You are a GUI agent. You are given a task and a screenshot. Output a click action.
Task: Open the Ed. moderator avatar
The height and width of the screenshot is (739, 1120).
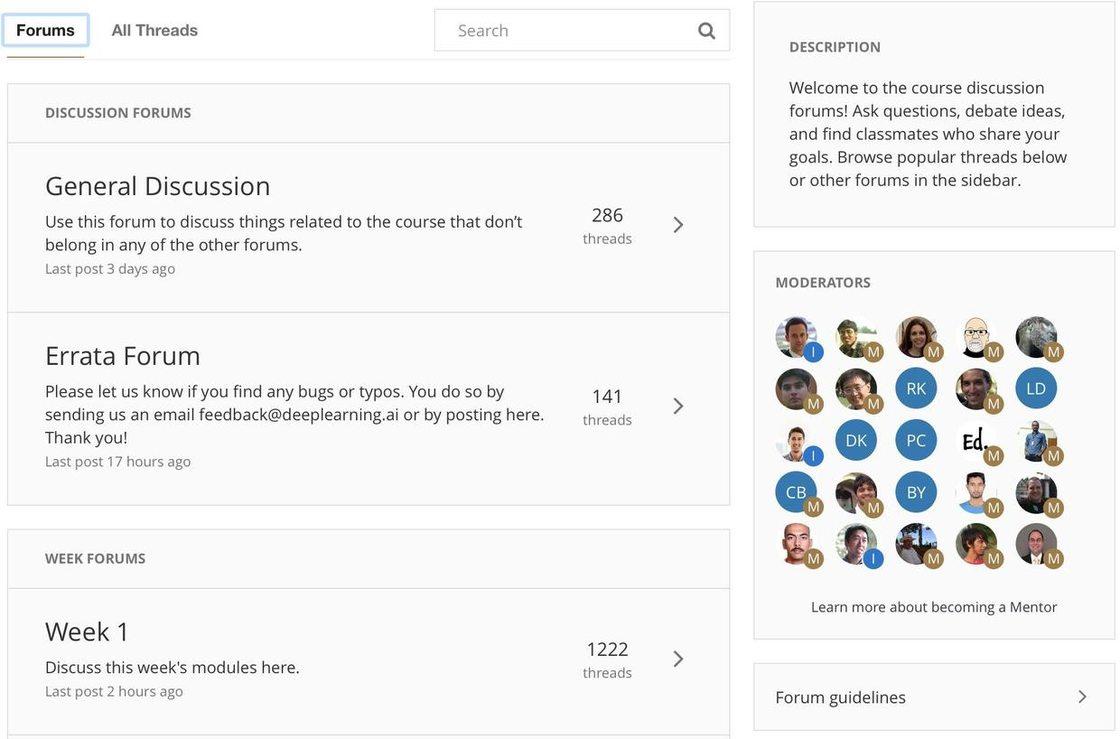(976, 440)
